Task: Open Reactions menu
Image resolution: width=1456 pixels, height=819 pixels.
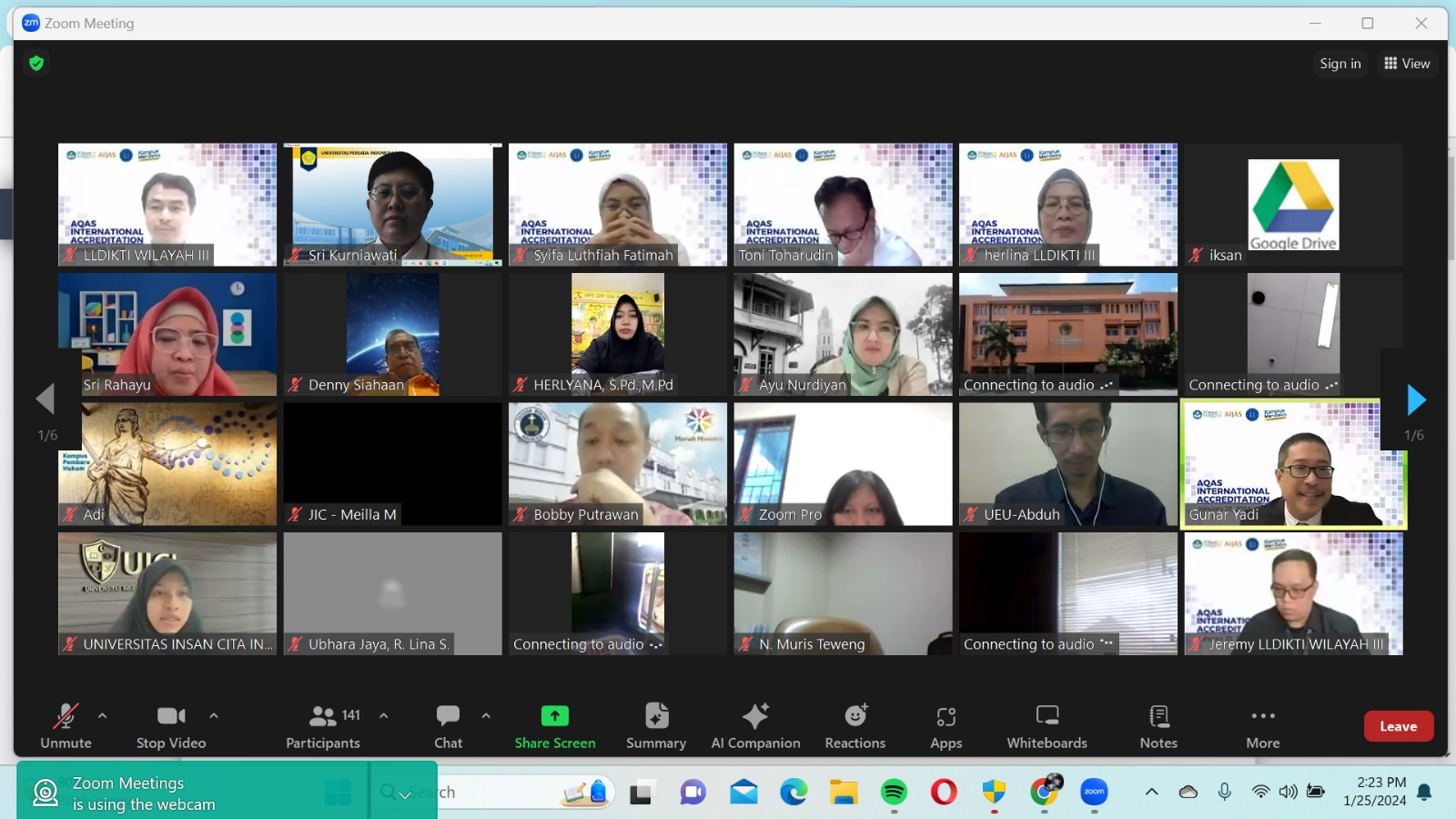Action: pos(855,726)
